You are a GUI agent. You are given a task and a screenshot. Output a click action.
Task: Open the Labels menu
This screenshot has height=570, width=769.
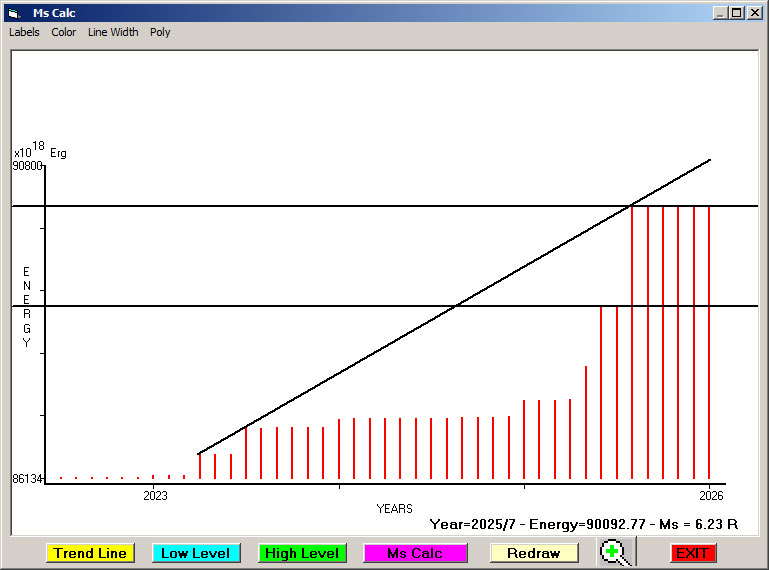[x=24, y=32]
